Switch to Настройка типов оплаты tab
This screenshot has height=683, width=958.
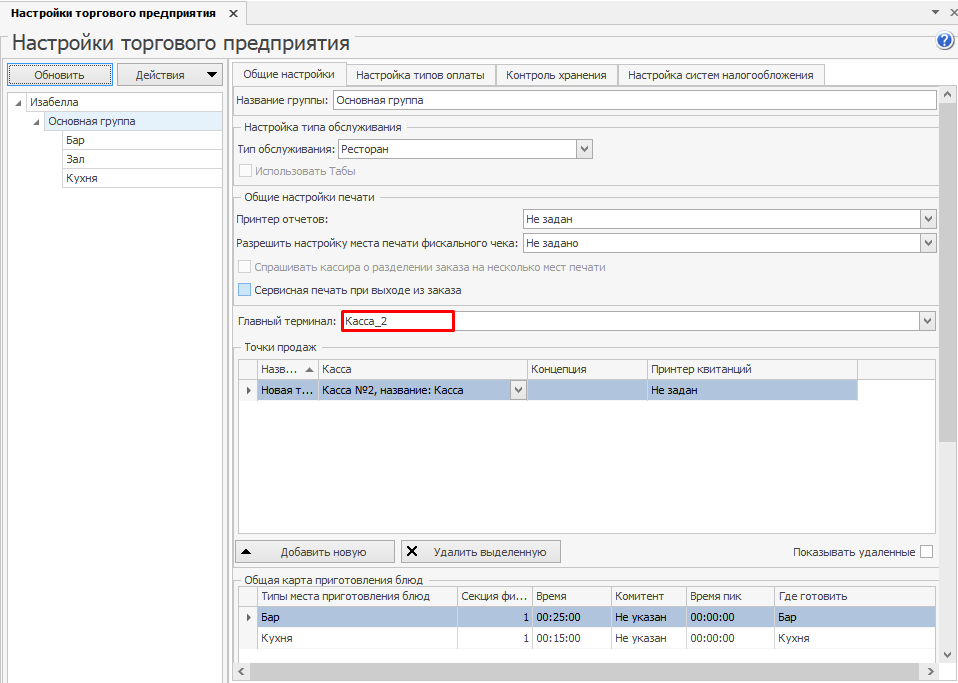tap(420, 75)
